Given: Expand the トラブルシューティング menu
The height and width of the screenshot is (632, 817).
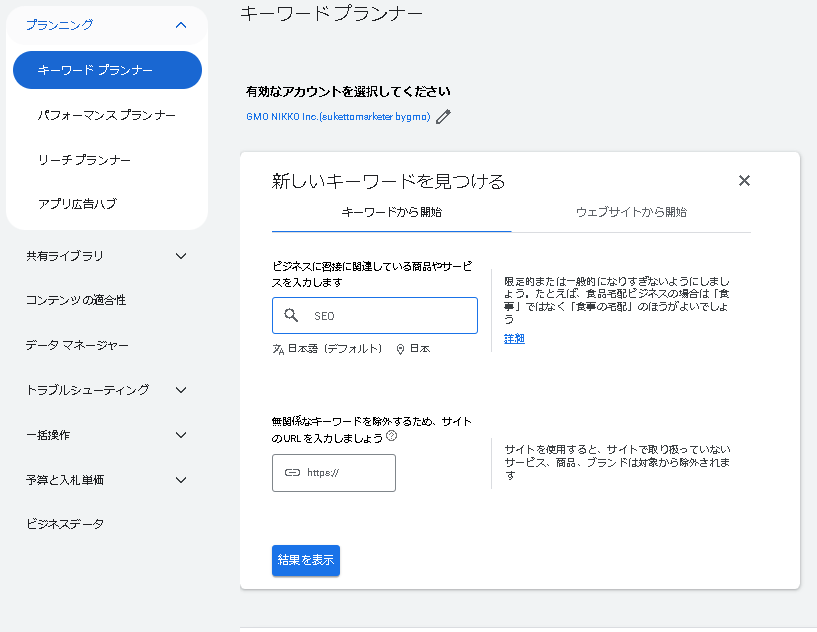Looking at the screenshot, I should click(x=181, y=390).
